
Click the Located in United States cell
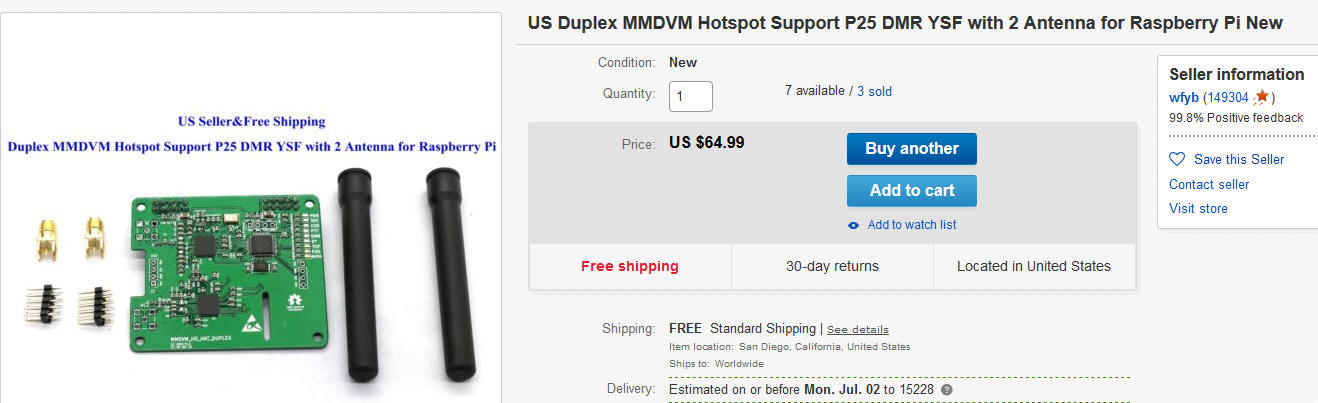click(1033, 266)
